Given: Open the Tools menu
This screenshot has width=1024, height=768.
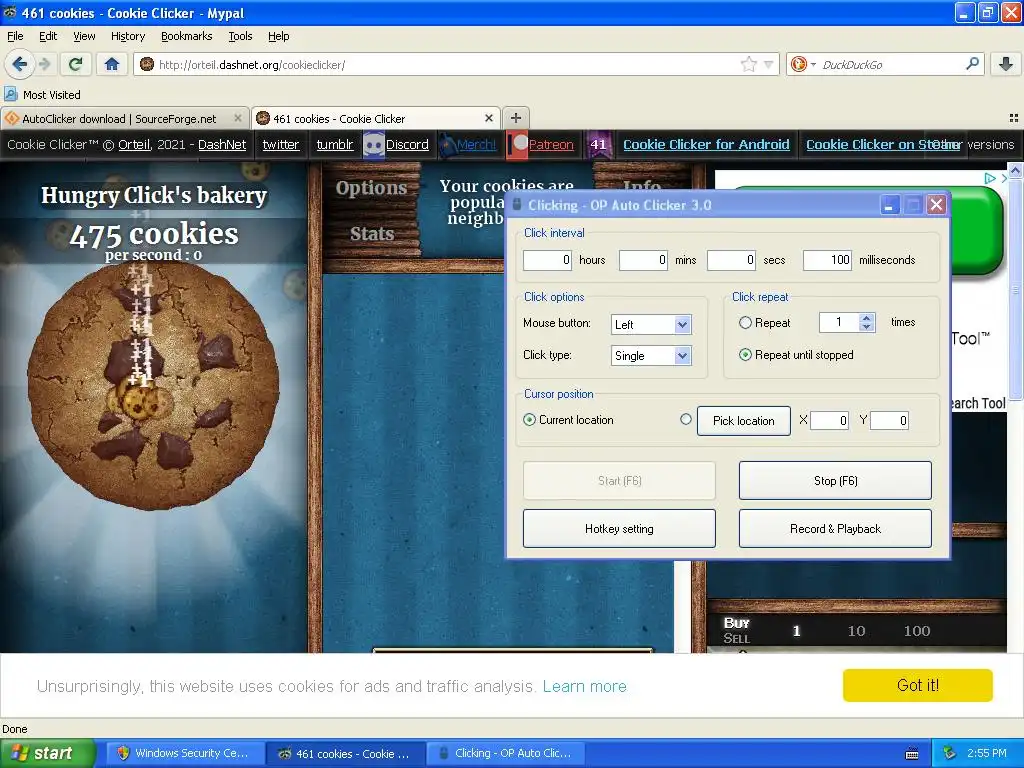Looking at the screenshot, I should tap(240, 36).
